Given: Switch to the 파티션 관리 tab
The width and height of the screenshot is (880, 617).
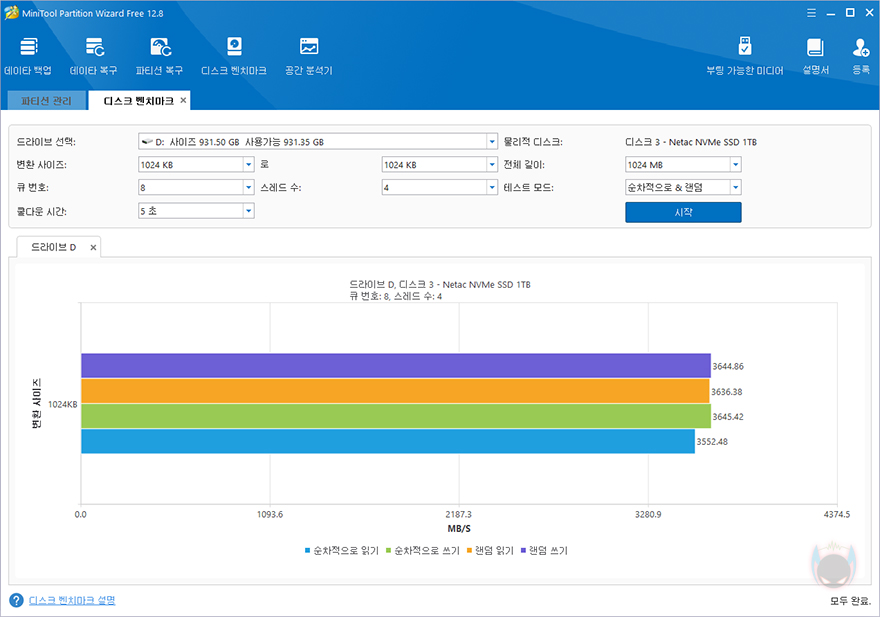Looking at the screenshot, I should pos(47,101).
